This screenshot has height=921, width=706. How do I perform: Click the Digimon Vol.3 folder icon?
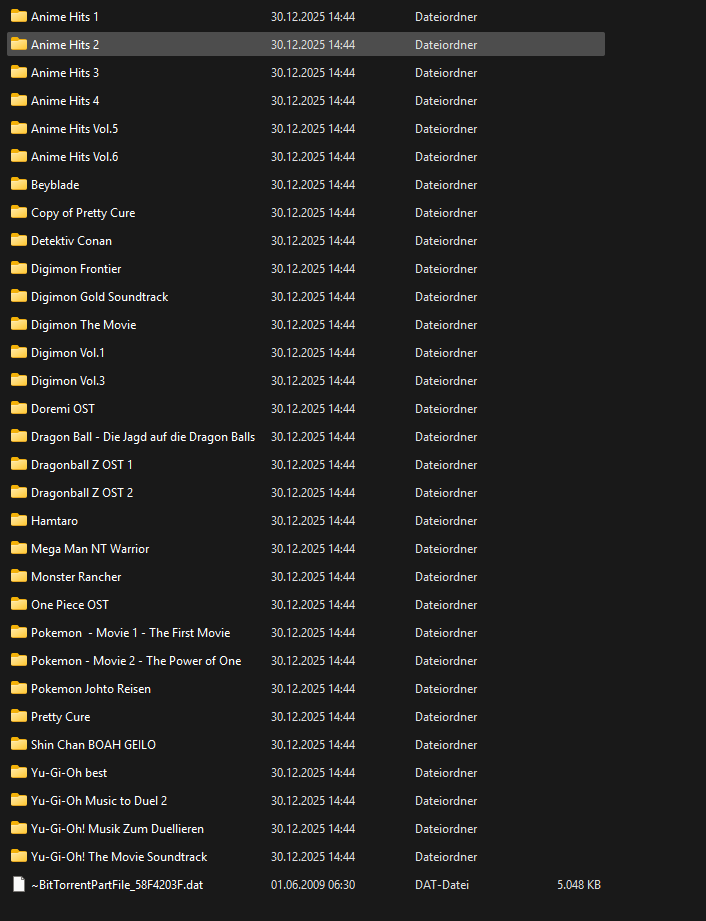(x=19, y=380)
